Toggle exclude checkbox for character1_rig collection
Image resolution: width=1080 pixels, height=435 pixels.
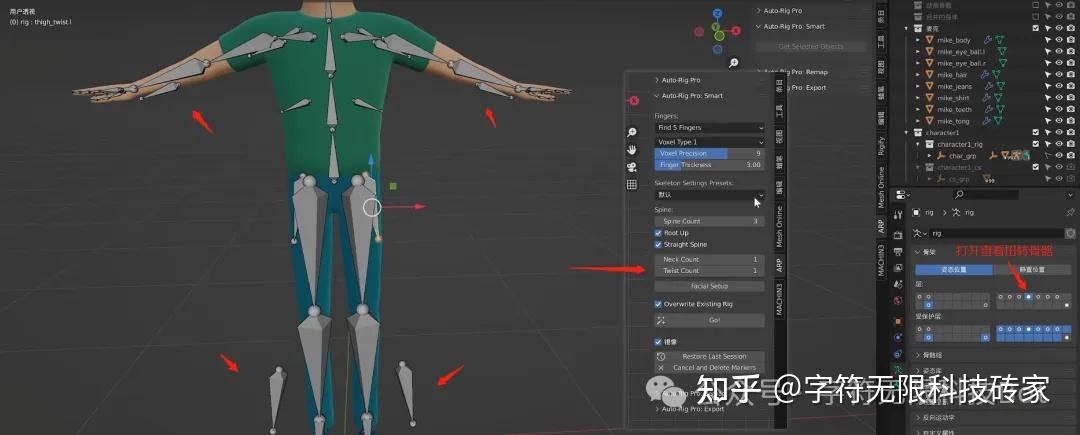pos(1036,144)
